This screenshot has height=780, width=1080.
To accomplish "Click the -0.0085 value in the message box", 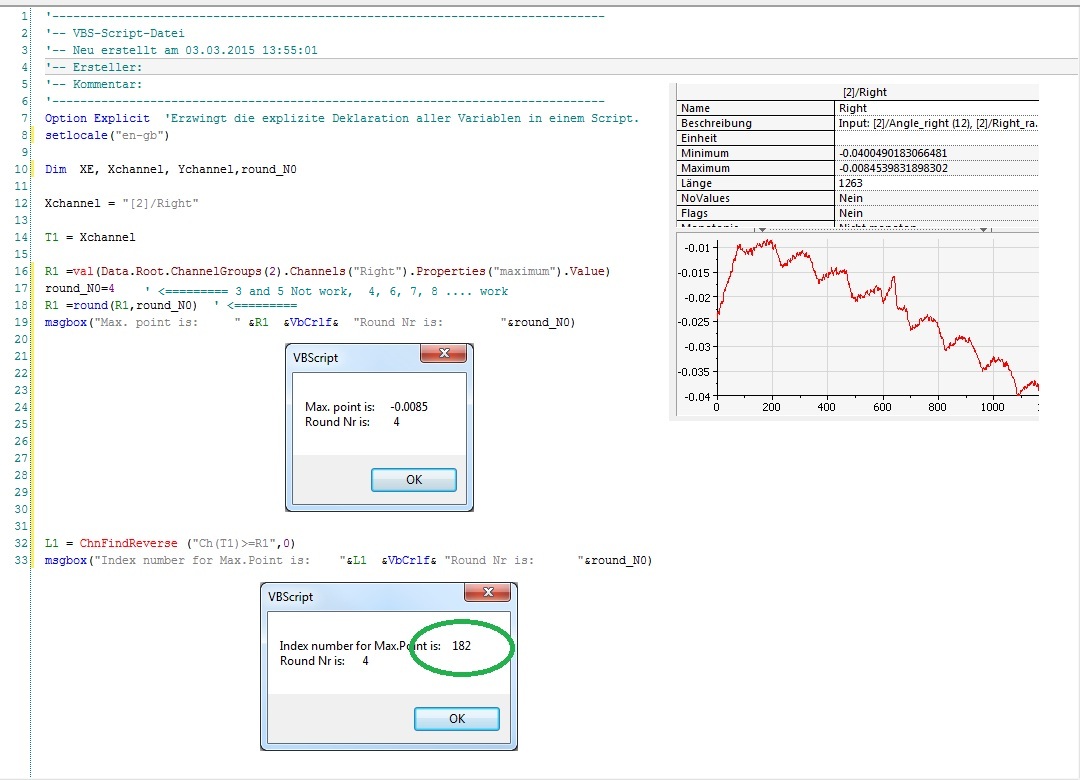I will (409, 407).
